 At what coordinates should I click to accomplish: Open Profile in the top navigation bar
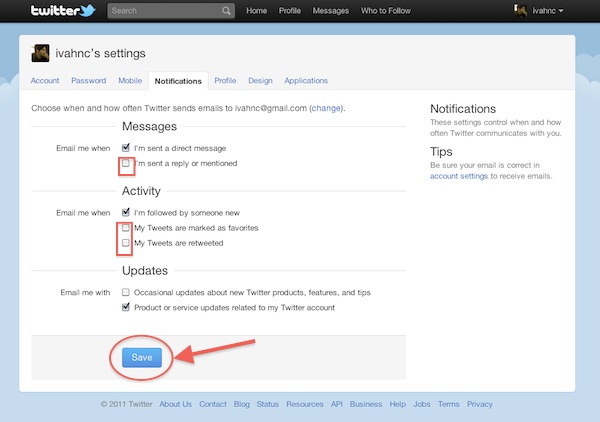290,11
